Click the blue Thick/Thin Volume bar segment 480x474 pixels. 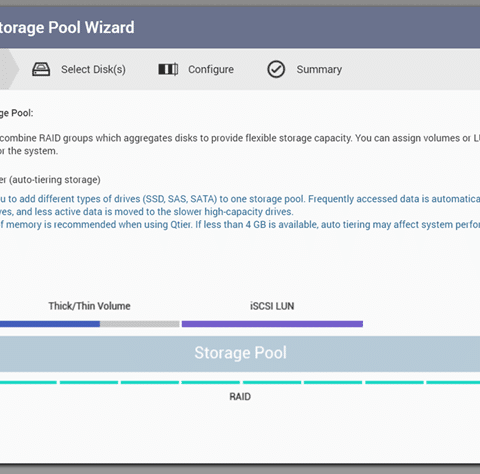[x=50, y=324]
